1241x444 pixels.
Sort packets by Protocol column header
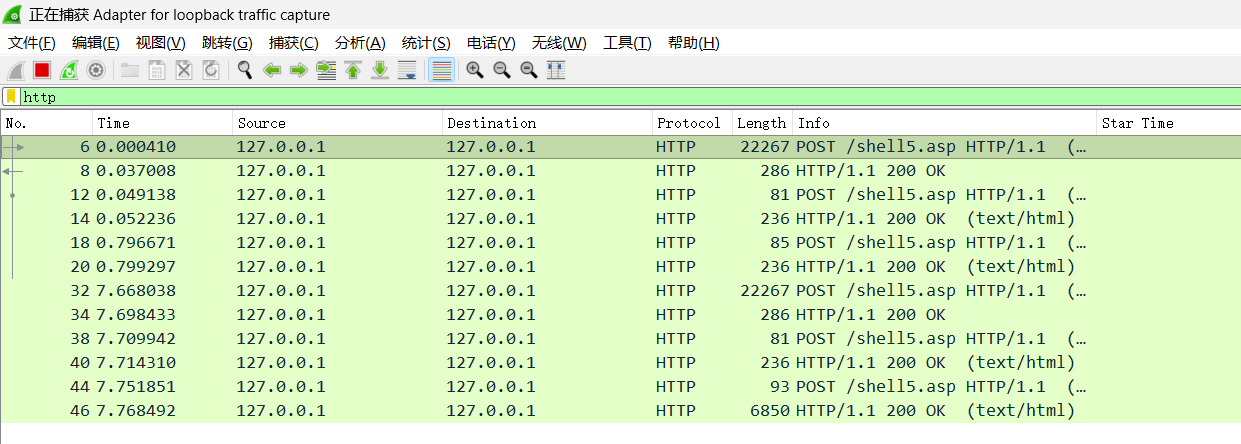pyautogui.click(x=688, y=123)
